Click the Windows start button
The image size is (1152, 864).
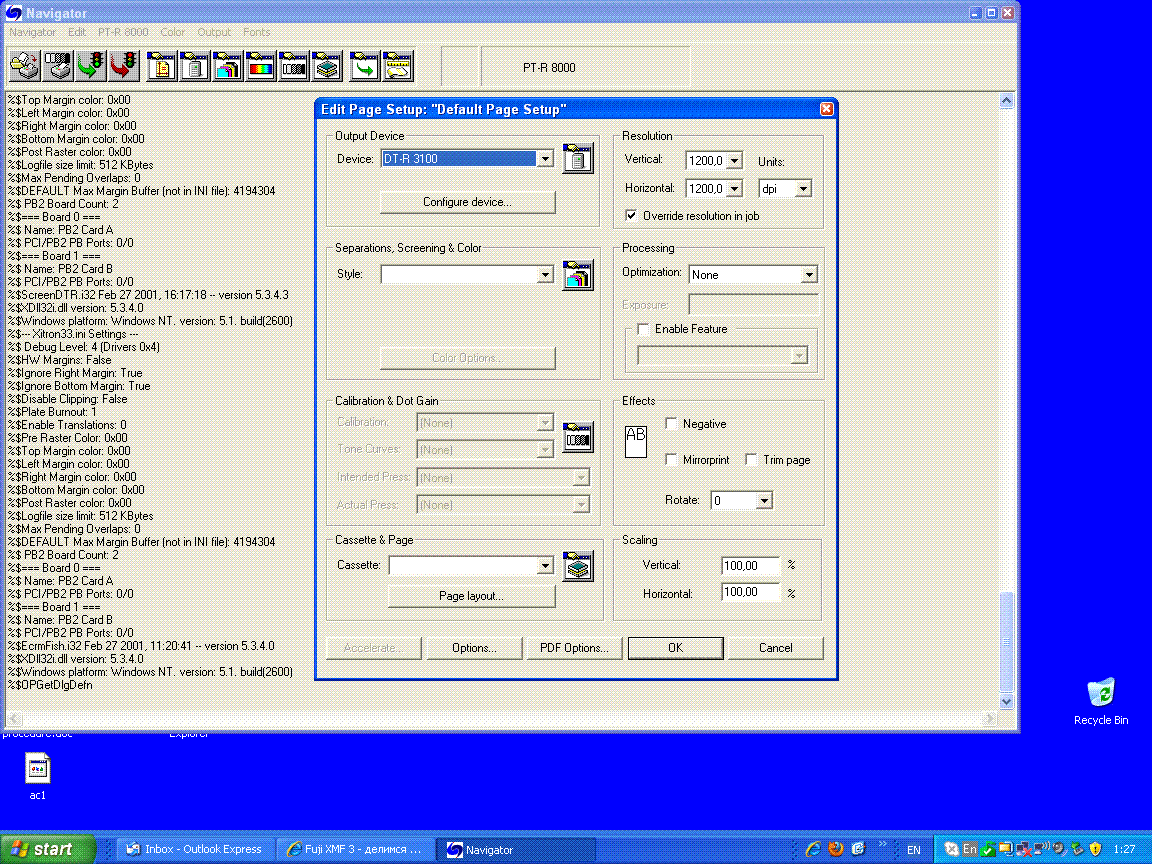[x=48, y=849]
